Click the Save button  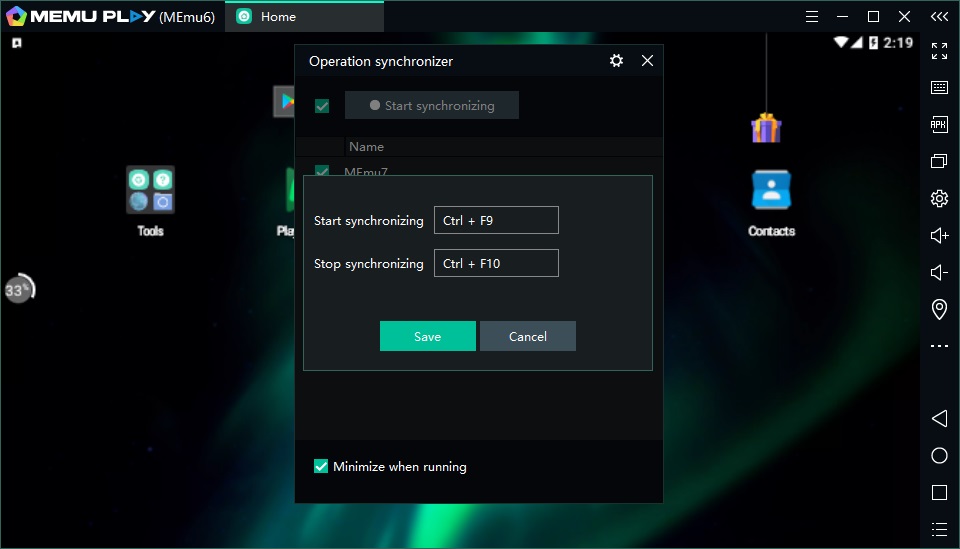pos(427,336)
